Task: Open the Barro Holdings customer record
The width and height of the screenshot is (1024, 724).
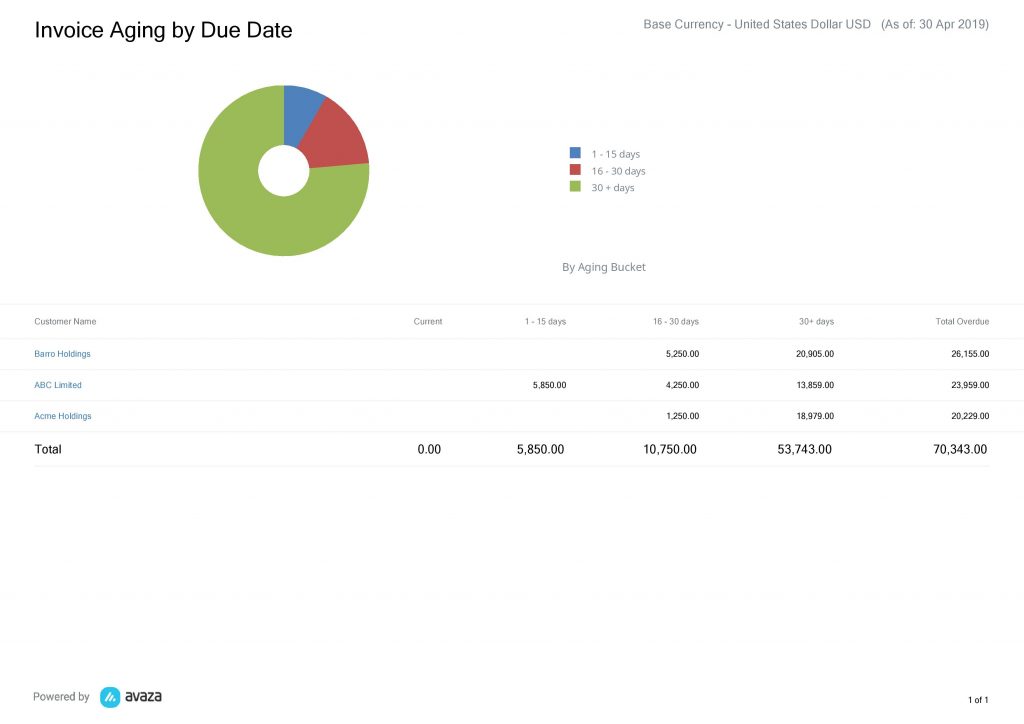Action: [62, 354]
